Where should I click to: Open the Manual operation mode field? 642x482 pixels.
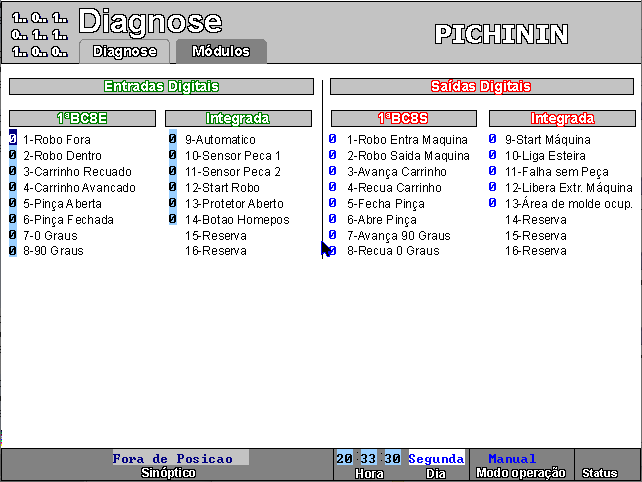[512, 458]
